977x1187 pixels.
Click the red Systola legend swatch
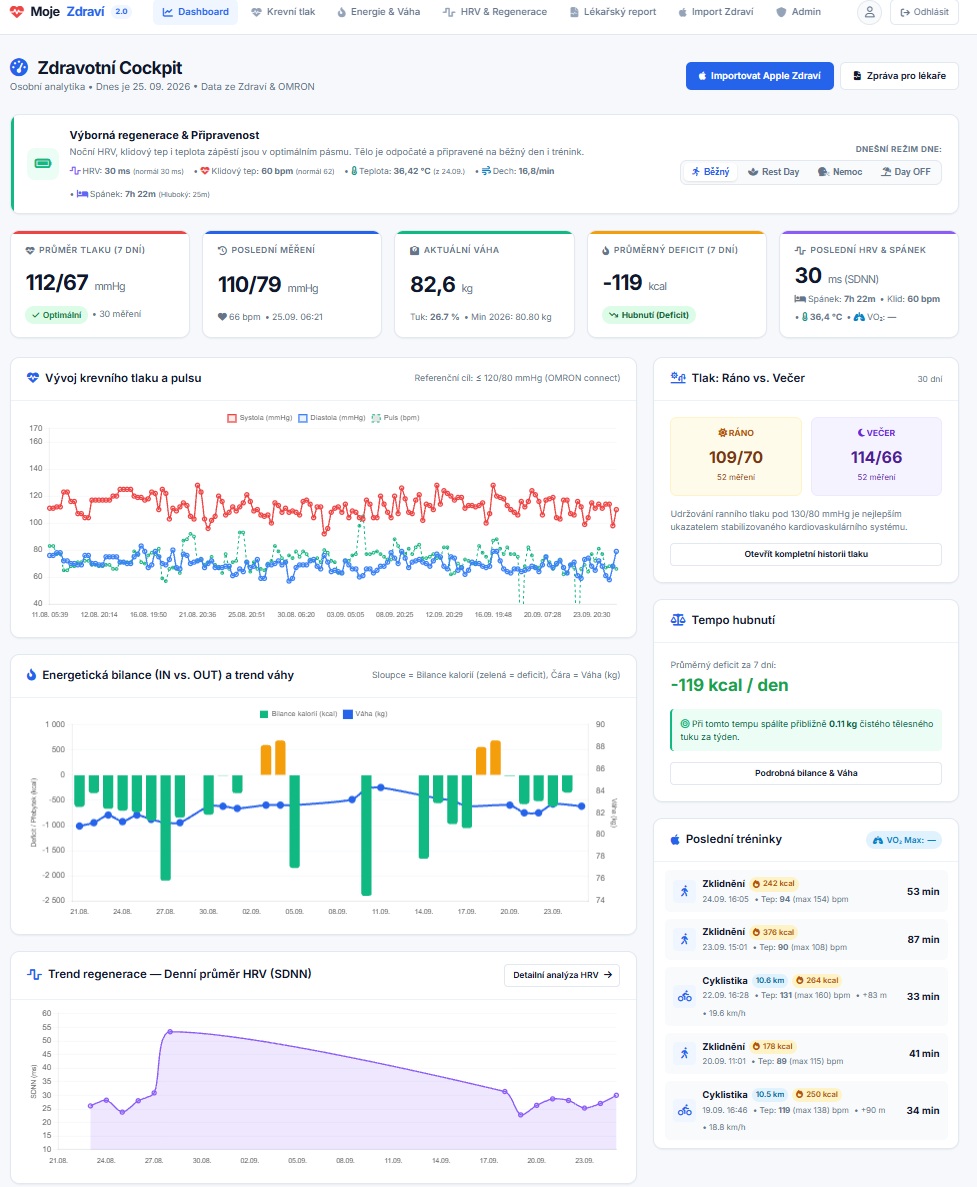point(232,418)
